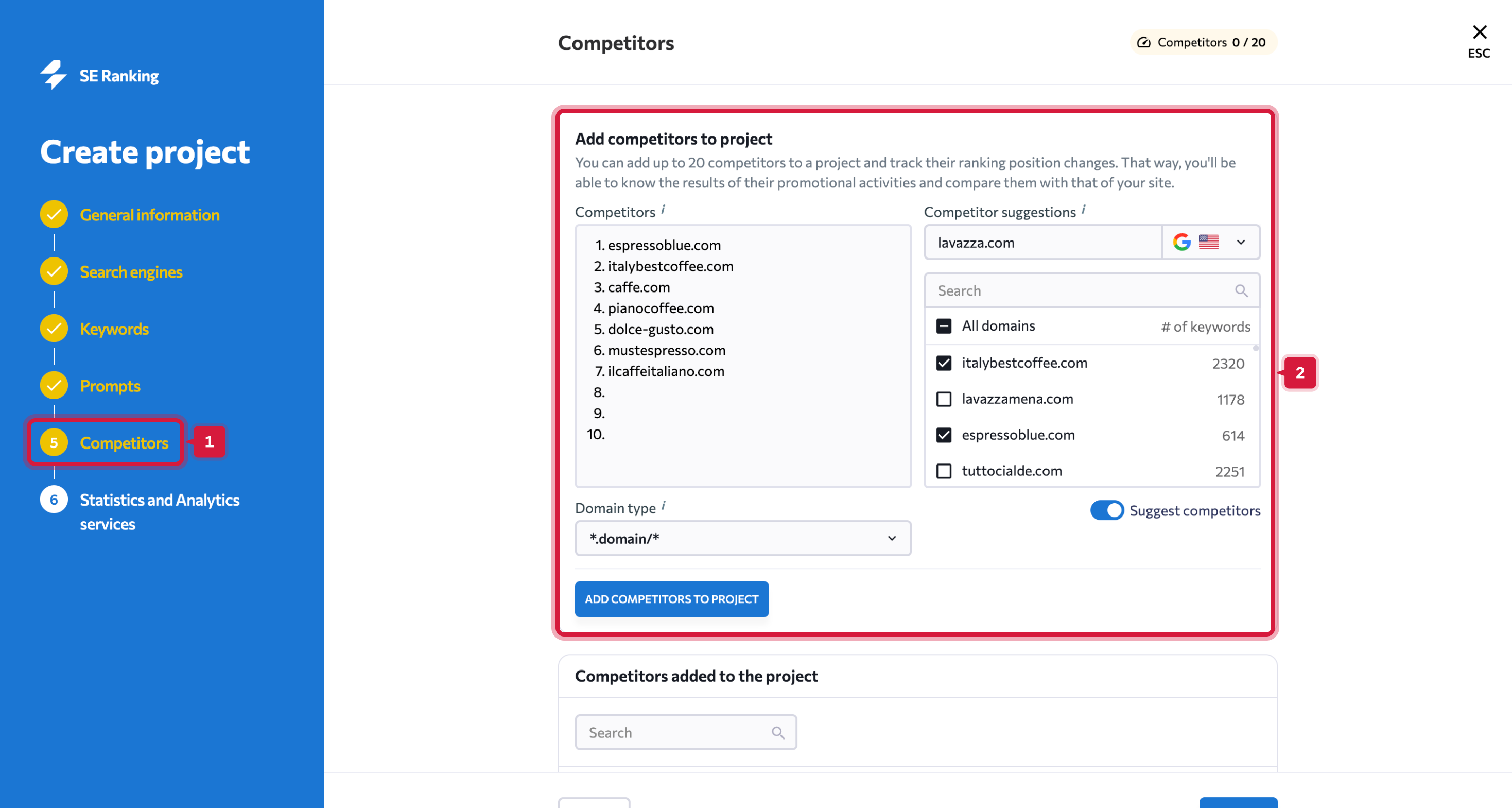Image resolution: width=1512 pixels, height=808 pixels.
Task: Click the Google logo search engine icon
Action: pos(1181,242)
